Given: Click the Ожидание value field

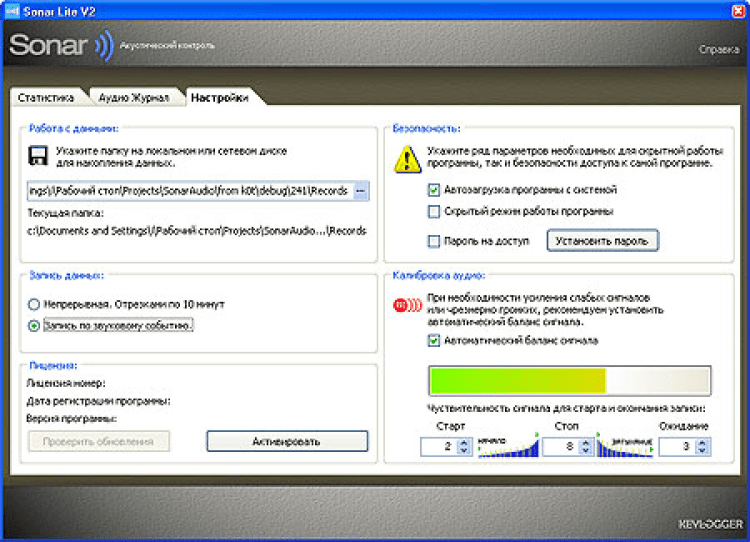Looking at the screenshot, I should pos(678,446).
